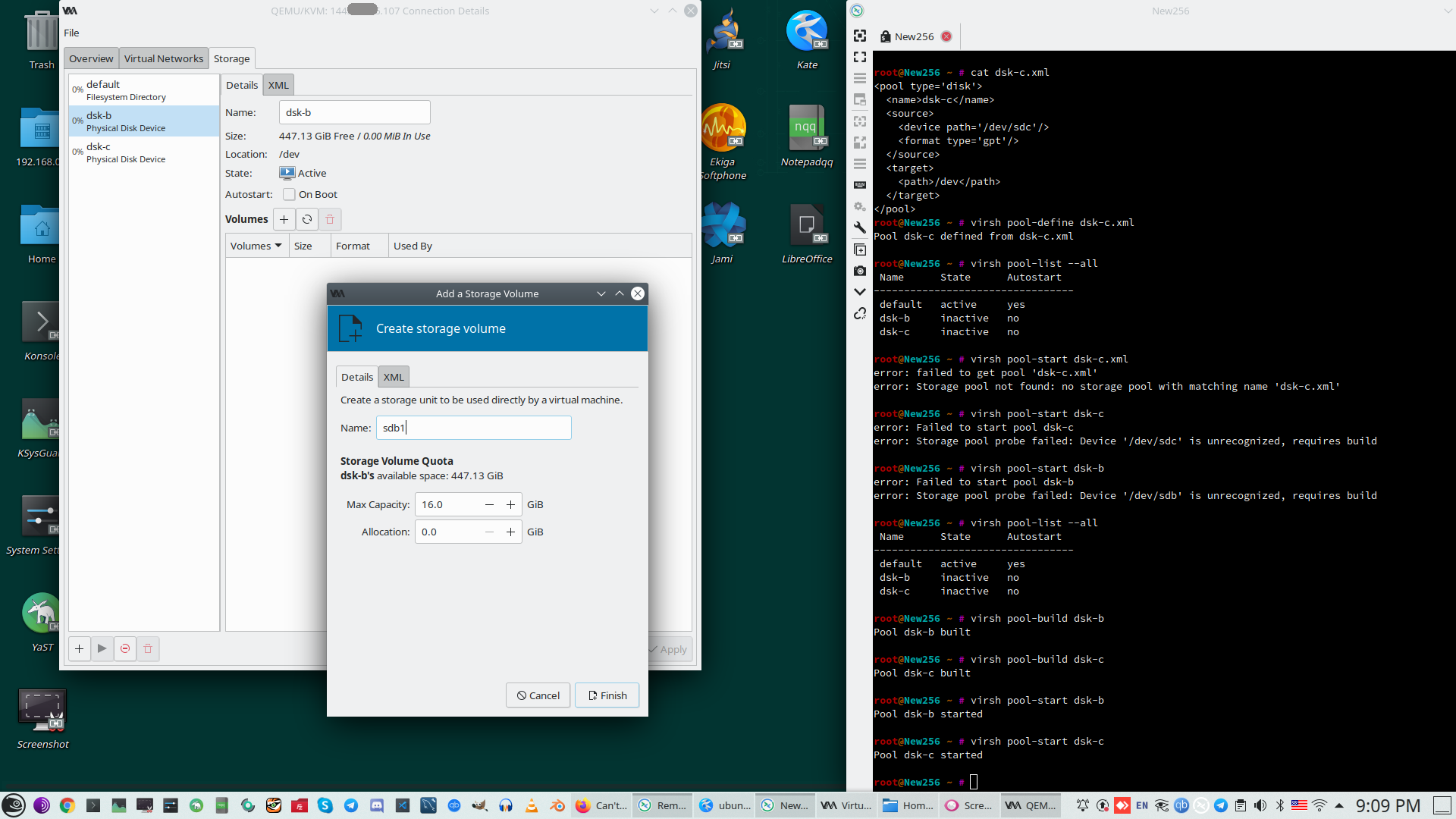Enable Autostart On Boot checkbox

[x=289, y=194]
